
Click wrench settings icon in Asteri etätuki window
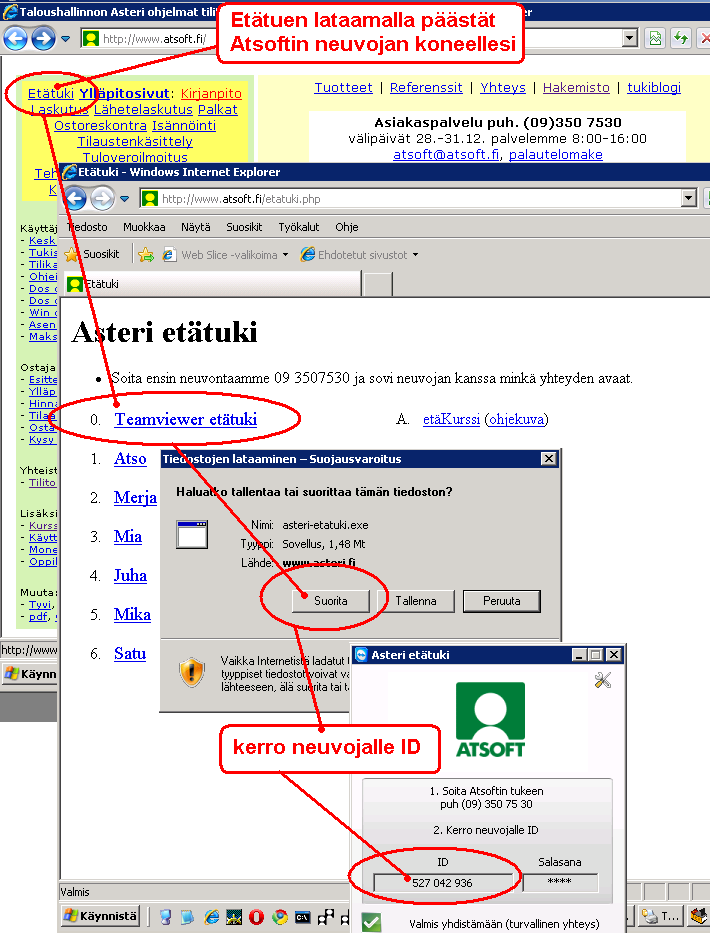tap(602, 680)
